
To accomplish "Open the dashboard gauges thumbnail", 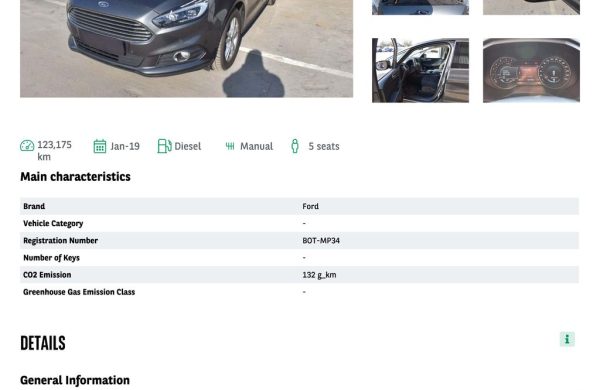I will (x=531, y=70).
